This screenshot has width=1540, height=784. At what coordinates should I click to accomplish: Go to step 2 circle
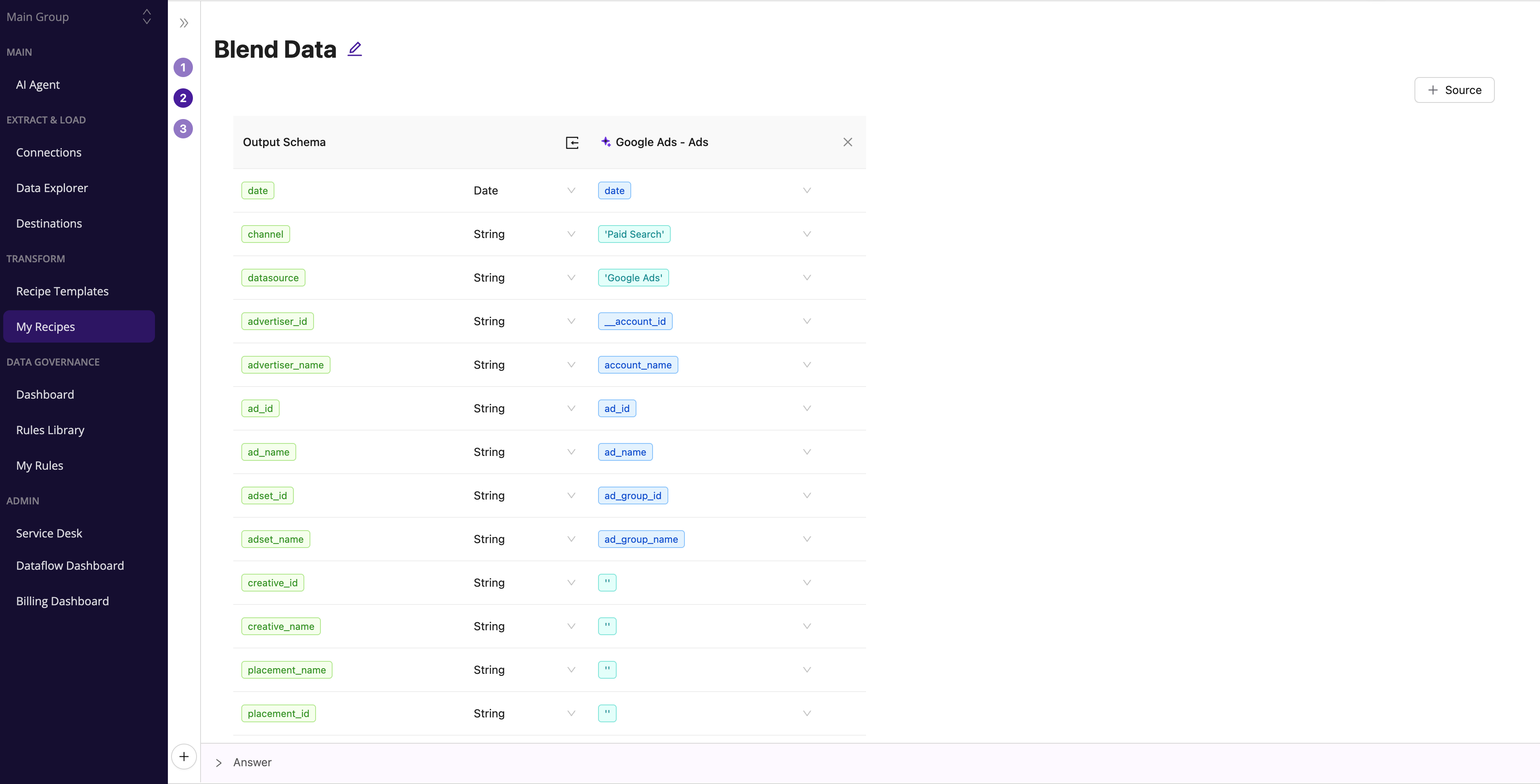(183, 98)
